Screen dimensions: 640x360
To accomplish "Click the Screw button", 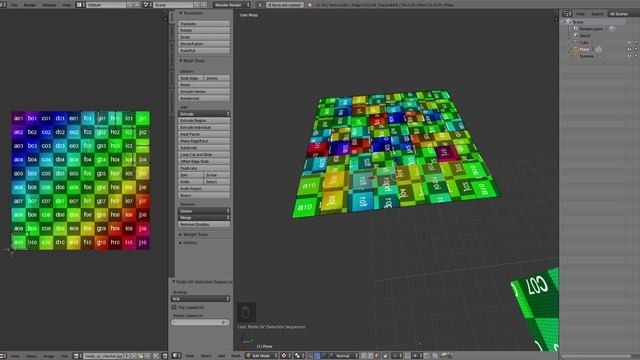I will click(216, 175).
